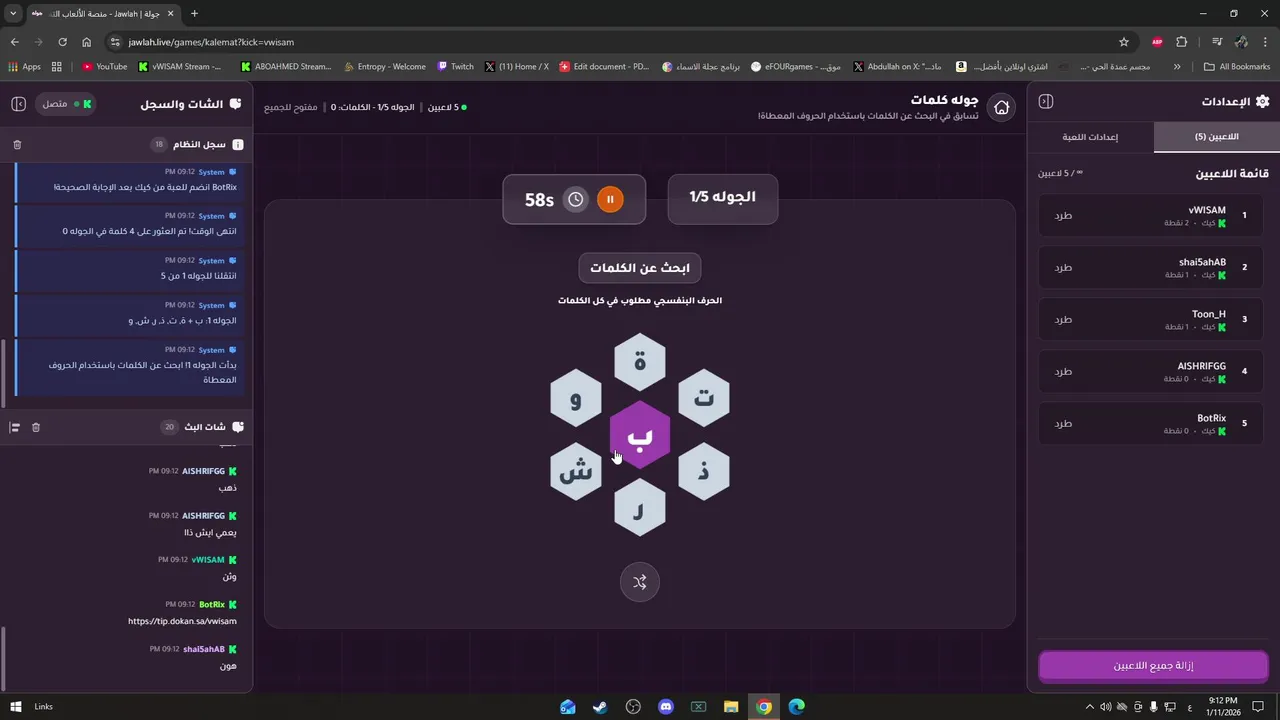
Task: Open the Entropy - Welcome bookmark
Action: 384,67
